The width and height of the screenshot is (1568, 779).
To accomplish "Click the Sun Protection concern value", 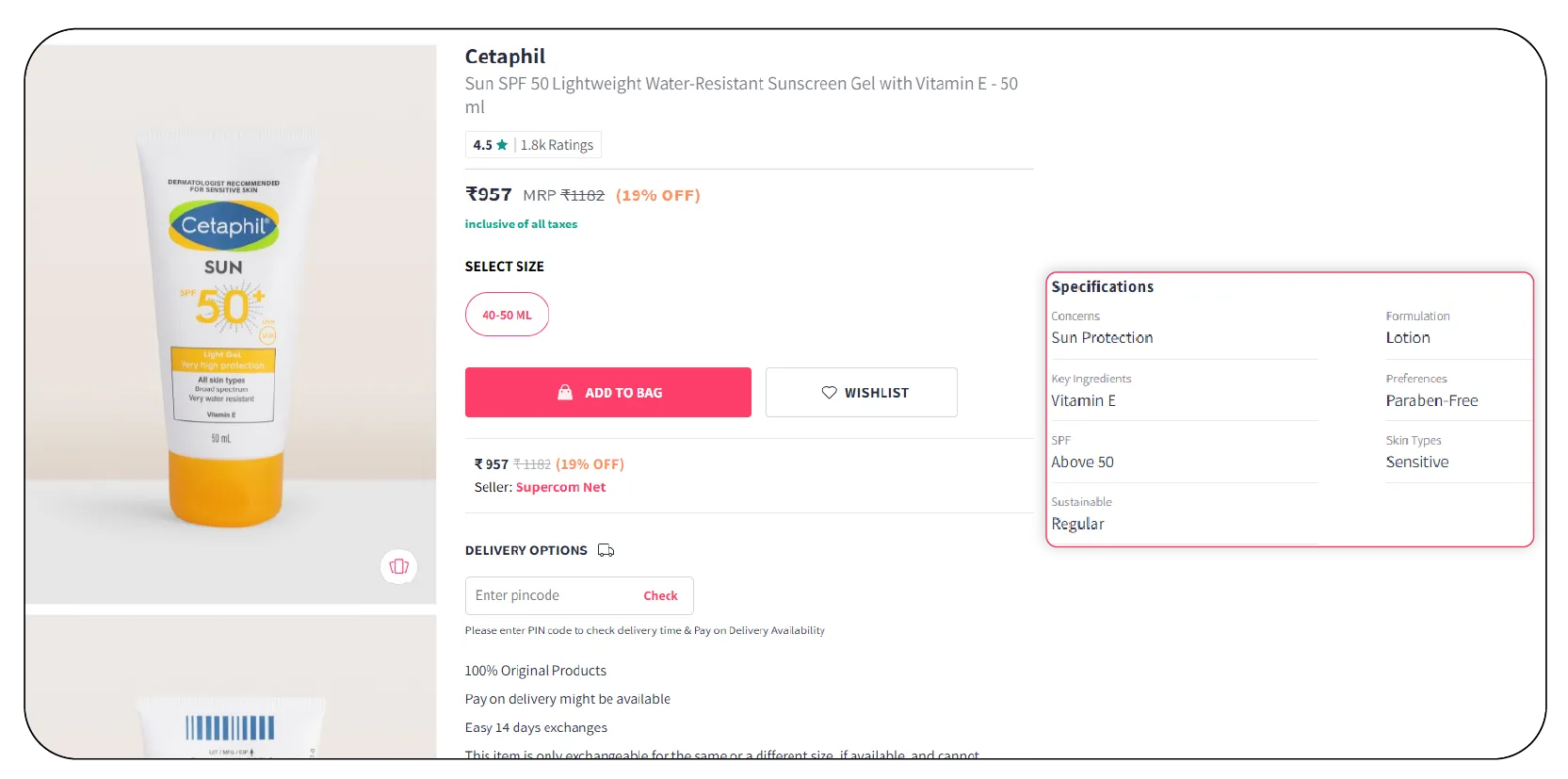I will tap(1102, 337).
